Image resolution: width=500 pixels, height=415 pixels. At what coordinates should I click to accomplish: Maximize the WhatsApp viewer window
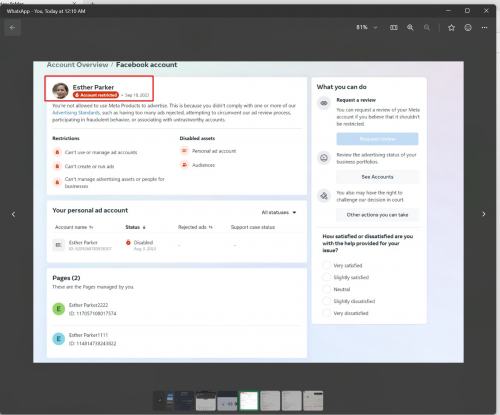tap(467, 11)
